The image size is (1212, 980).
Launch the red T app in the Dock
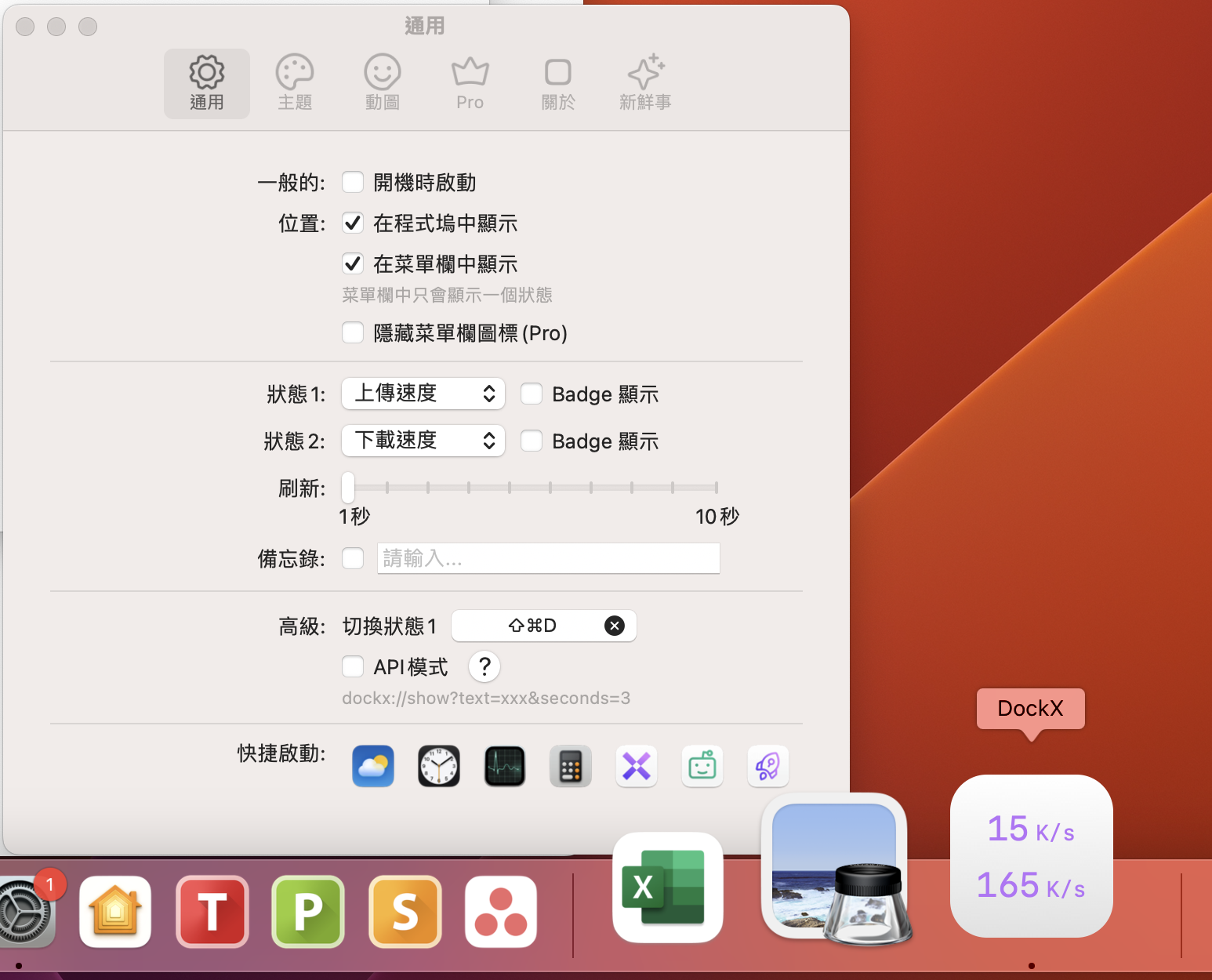[x=212, y=912]
